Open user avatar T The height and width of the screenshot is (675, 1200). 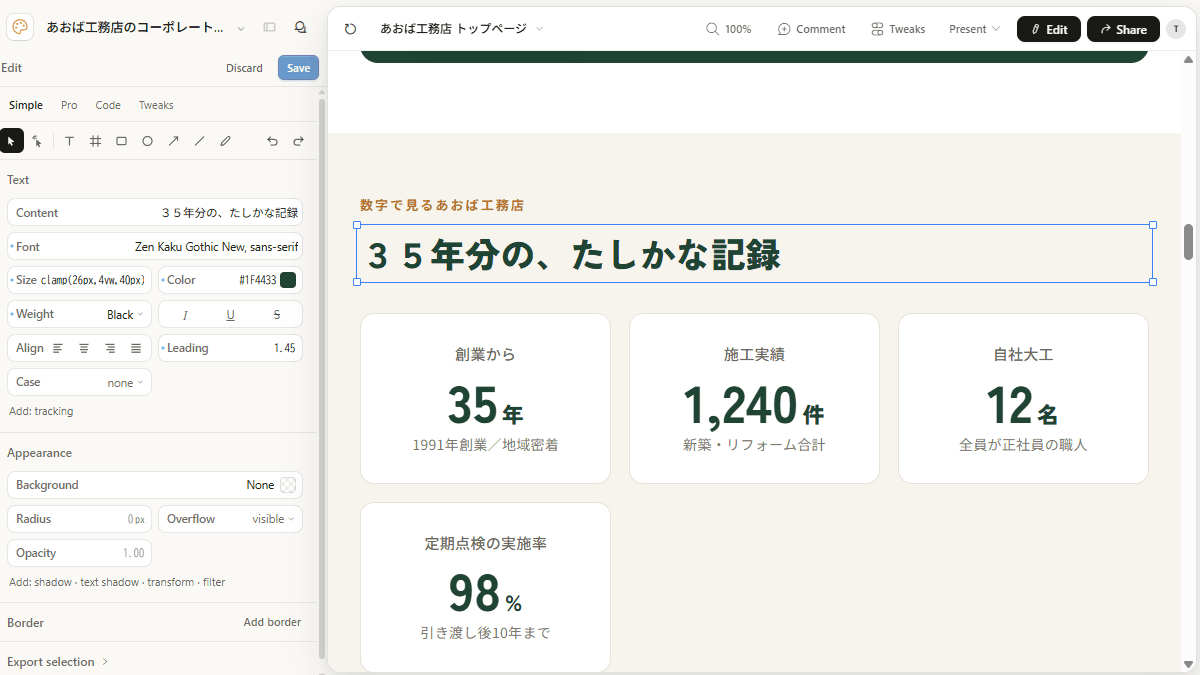pos(1176,29)
